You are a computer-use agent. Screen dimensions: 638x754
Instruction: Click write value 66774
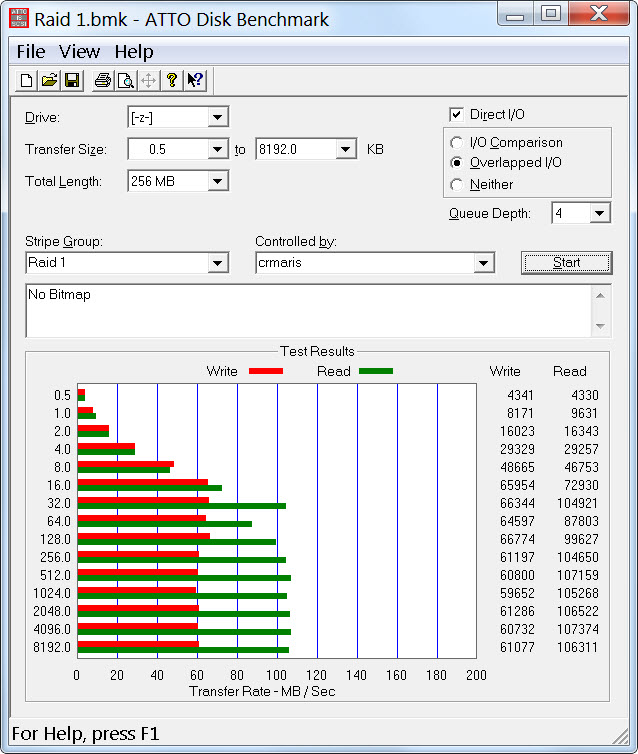(517, 540)
